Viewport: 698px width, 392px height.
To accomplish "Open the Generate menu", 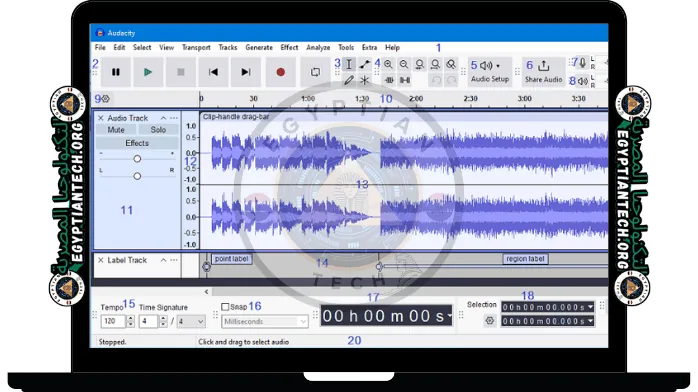I will pyautogui.click(x=259, y=47).
